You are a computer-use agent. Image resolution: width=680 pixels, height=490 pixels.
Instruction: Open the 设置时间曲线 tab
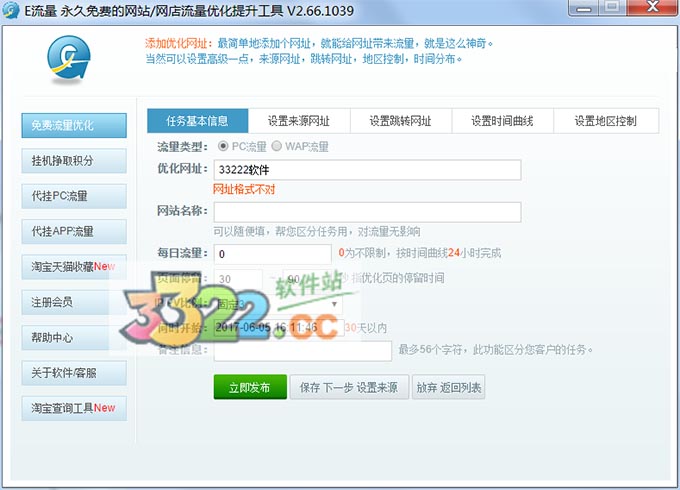click(503, 121)
